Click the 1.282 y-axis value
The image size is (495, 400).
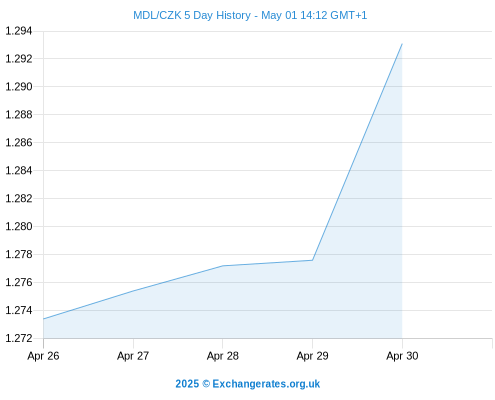pos(19,199)
